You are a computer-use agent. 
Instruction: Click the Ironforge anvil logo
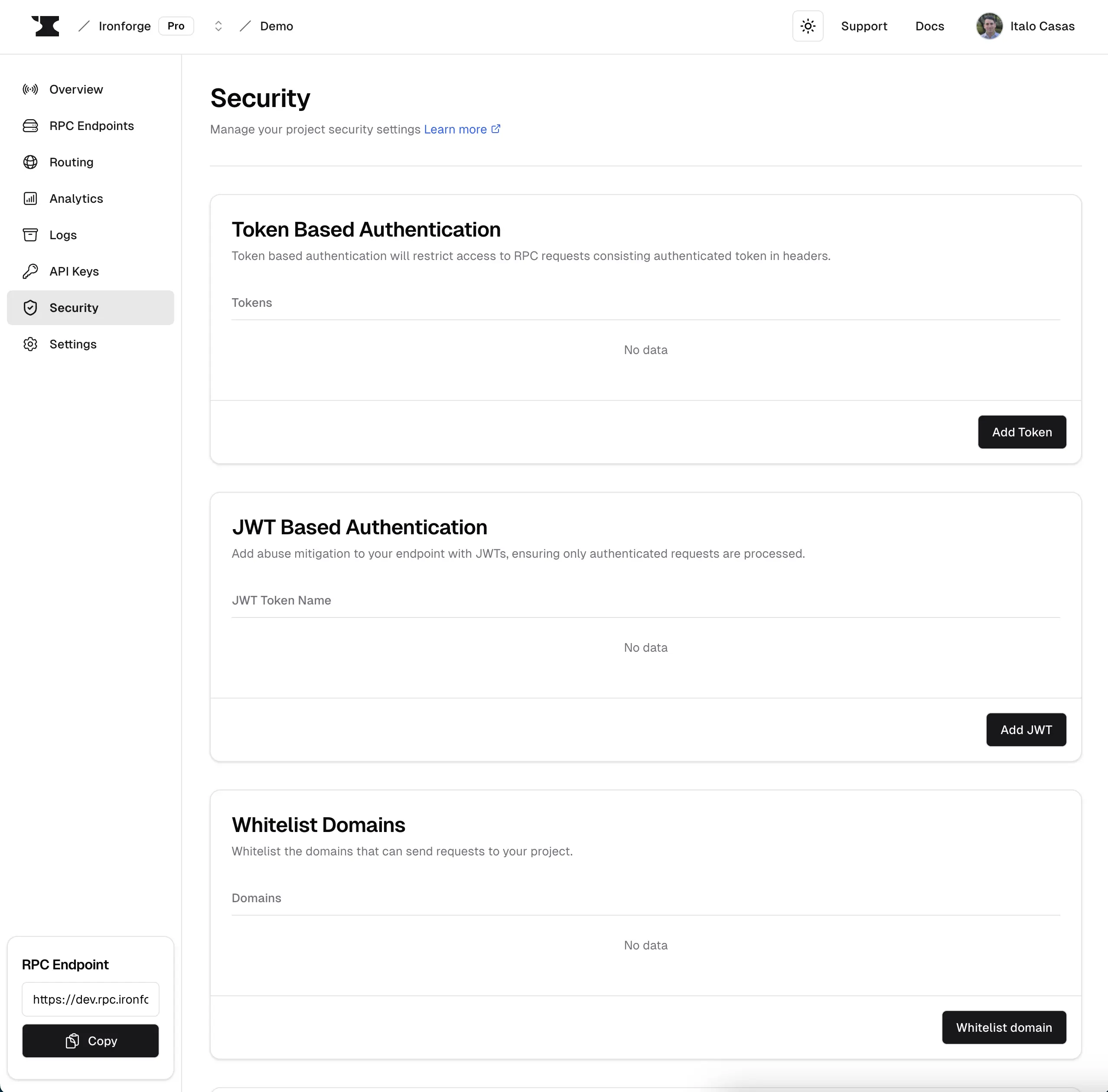pyautogui.click(x=46, y=26)
